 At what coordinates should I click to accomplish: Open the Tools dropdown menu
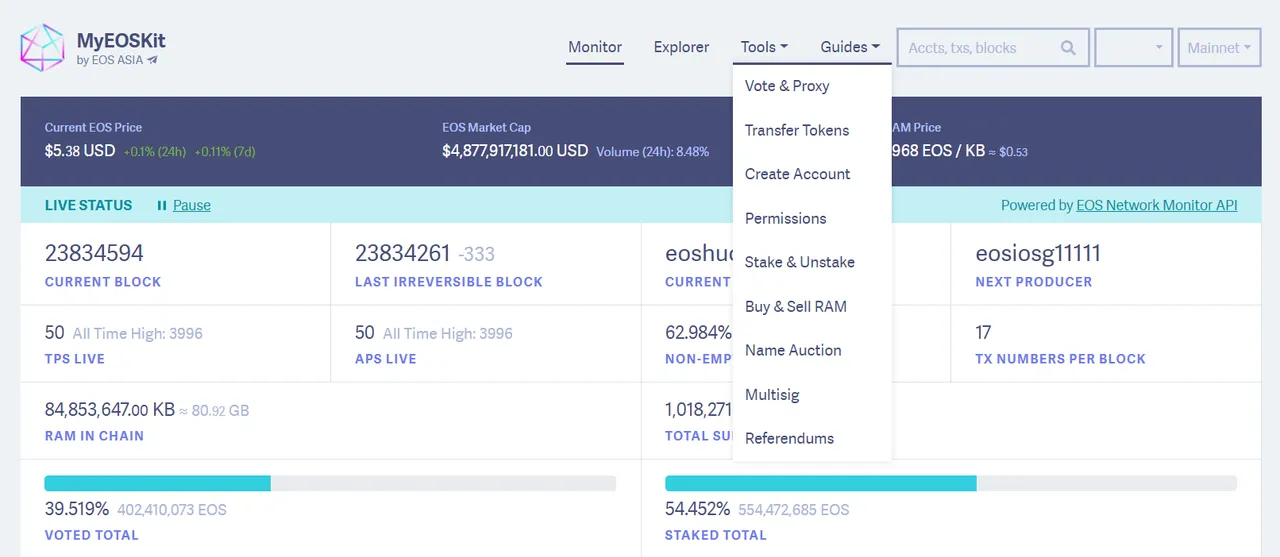[764, 47]
